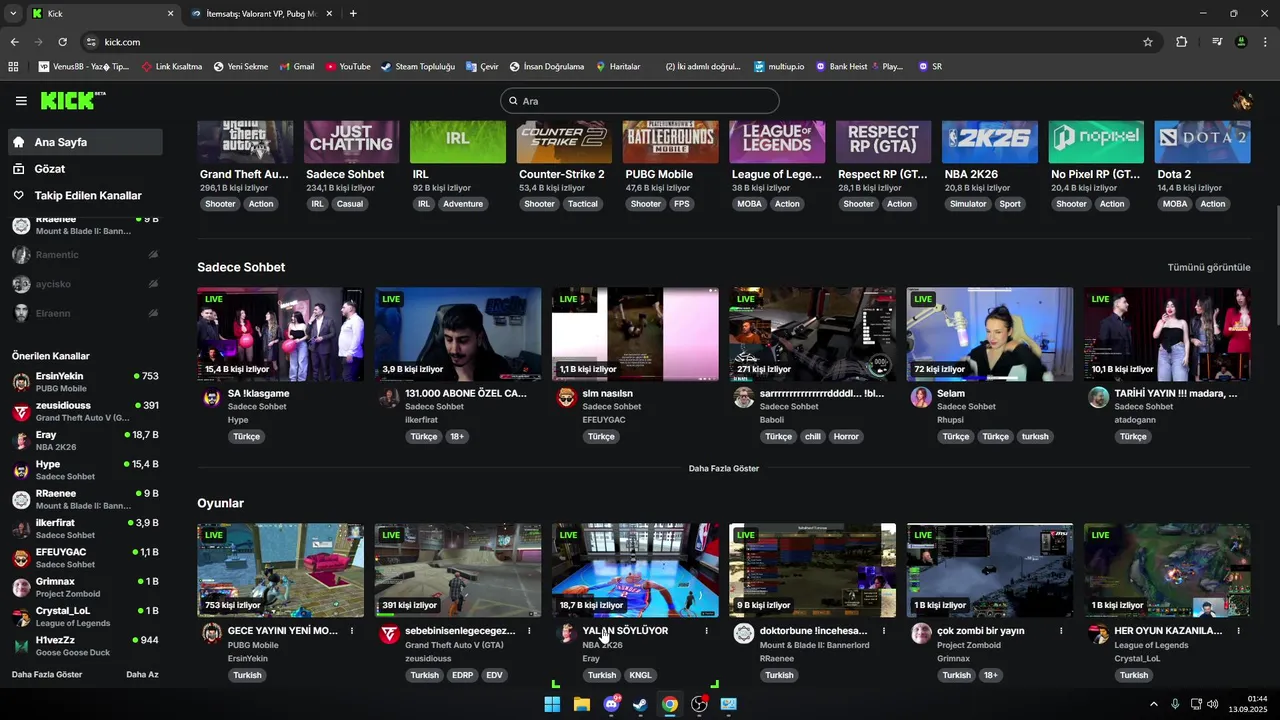Screen dimensions: 1280x720
Task: Switch to İtemsatış Valorant VP tab
Action: (x=260, y=14)
